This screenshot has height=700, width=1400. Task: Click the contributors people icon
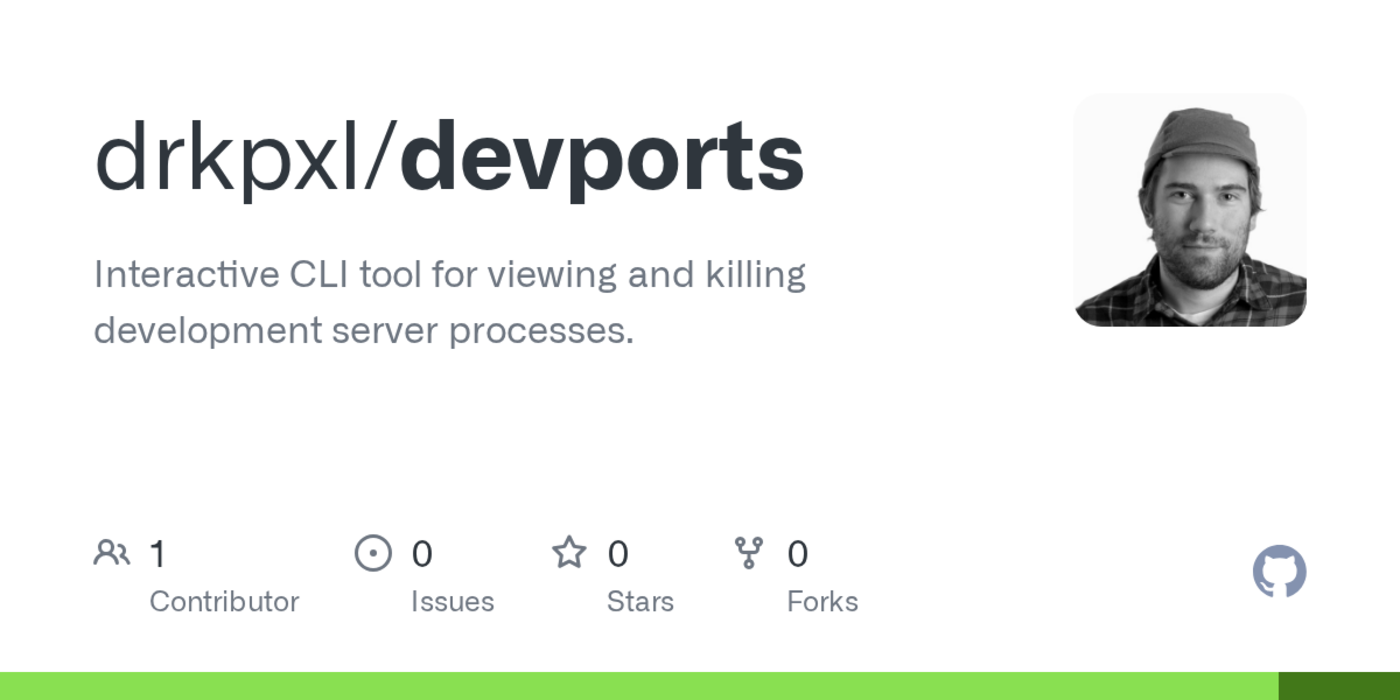click(112, 552)
